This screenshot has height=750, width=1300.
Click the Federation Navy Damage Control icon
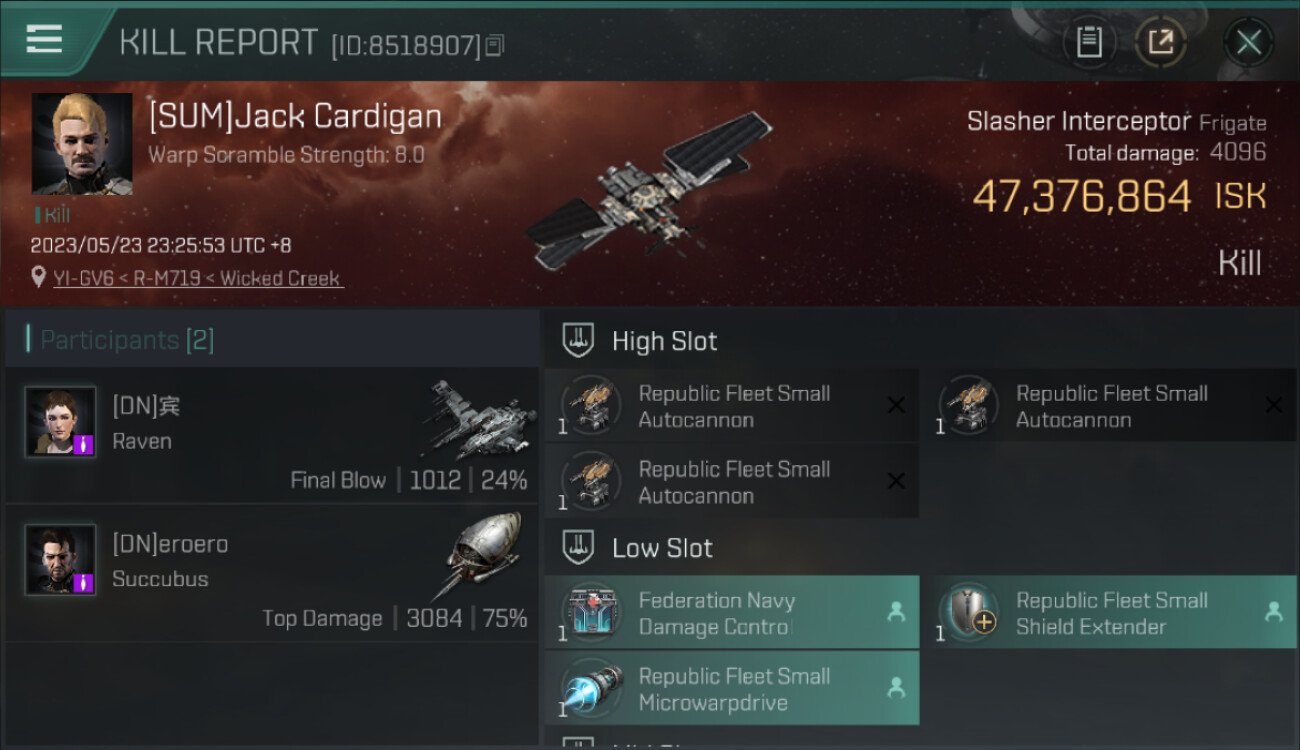[591, 613]
